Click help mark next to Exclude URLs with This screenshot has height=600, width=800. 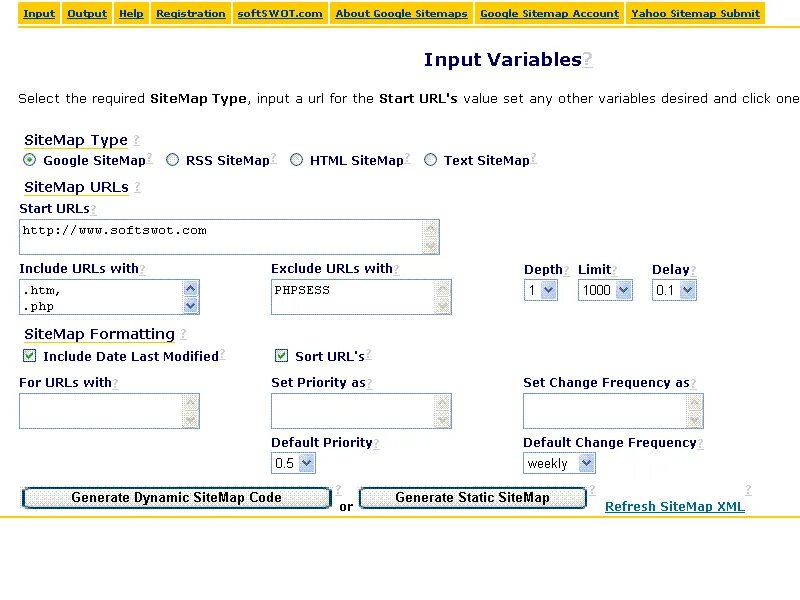396,269
